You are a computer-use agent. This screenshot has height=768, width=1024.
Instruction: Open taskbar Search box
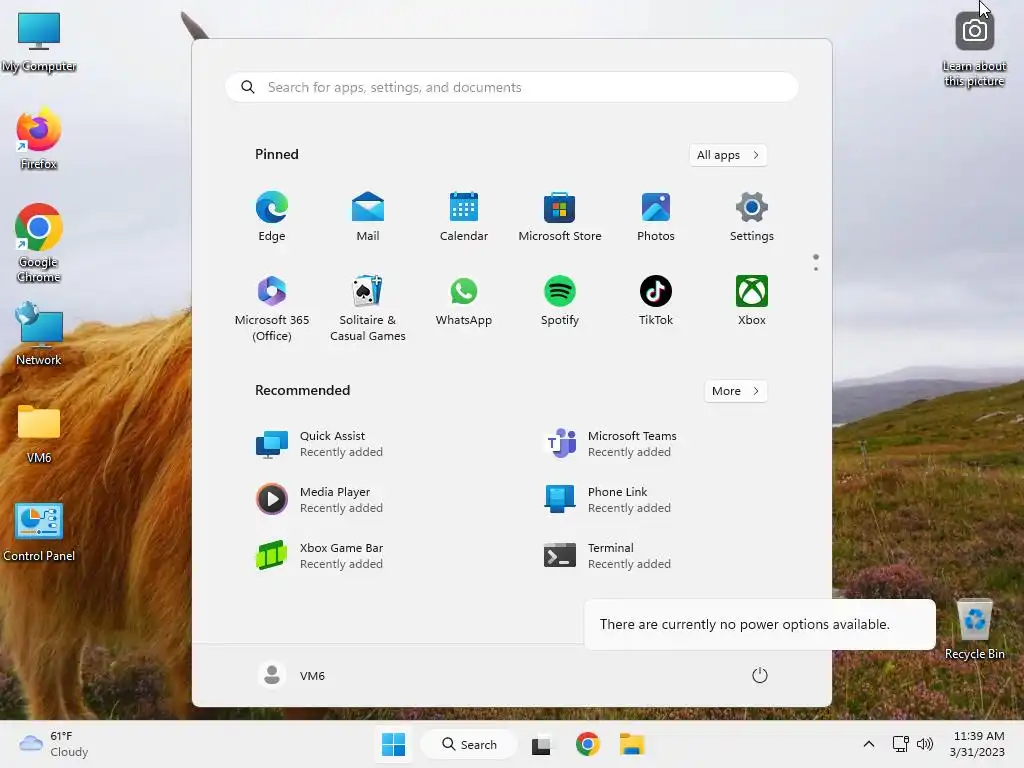(x=469, y=744)
